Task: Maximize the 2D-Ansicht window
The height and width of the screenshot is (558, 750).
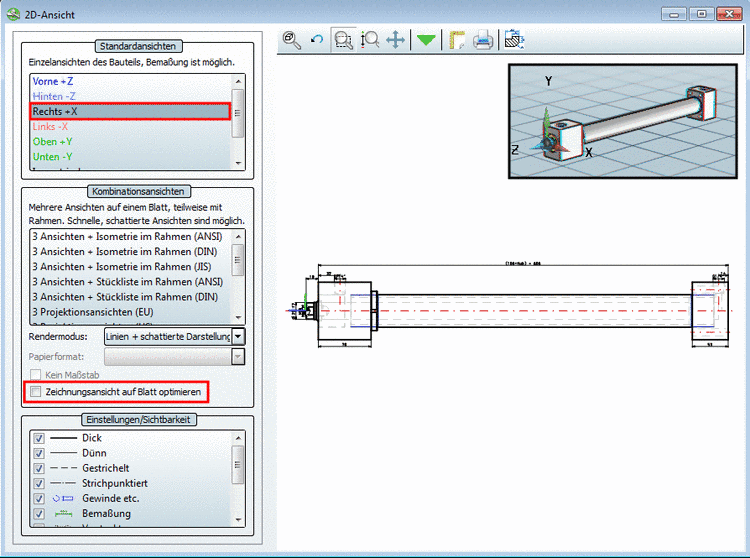Action: pos(701,14)
